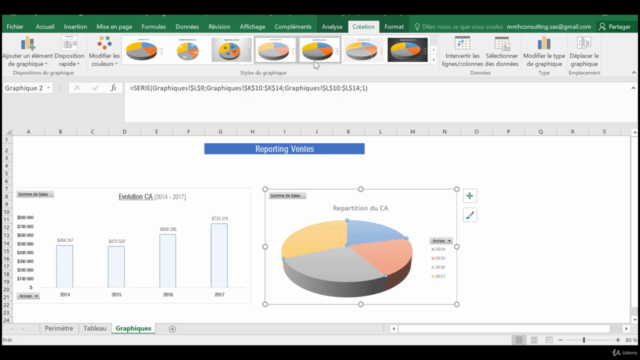Click the account email mmhconsulting.sas@gmail.com
Viewport: 640px width, 360px height.
pos(549,27)
